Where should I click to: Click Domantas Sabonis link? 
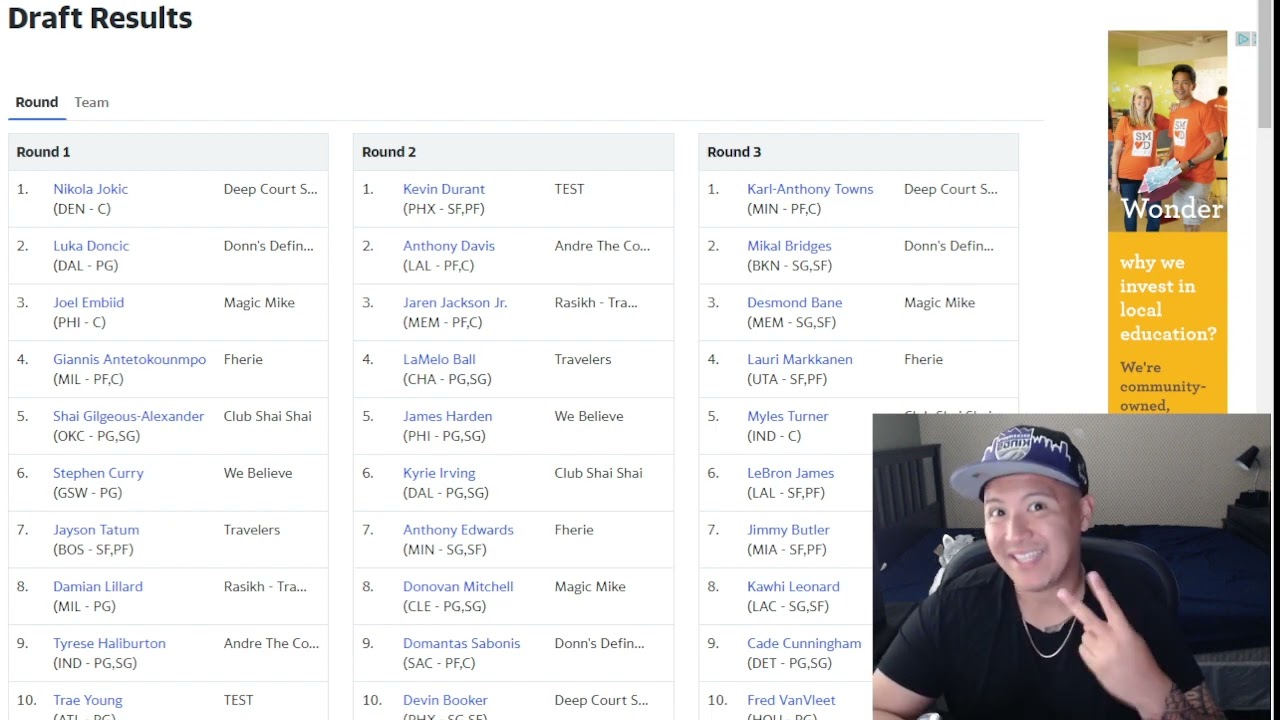461,644
